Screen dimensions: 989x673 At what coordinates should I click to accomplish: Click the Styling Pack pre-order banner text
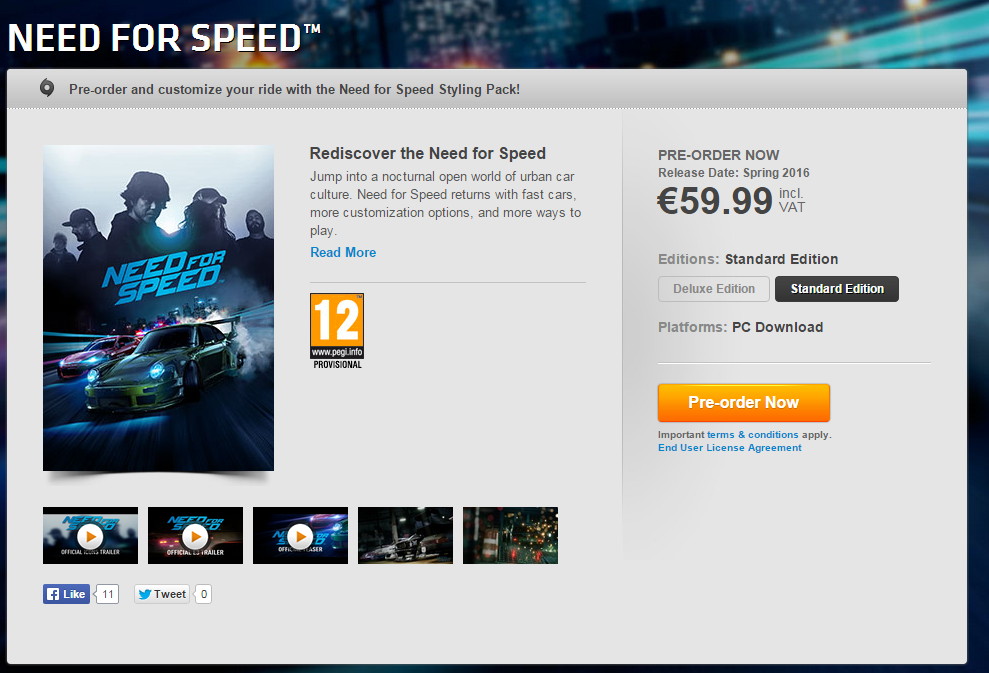295,90
